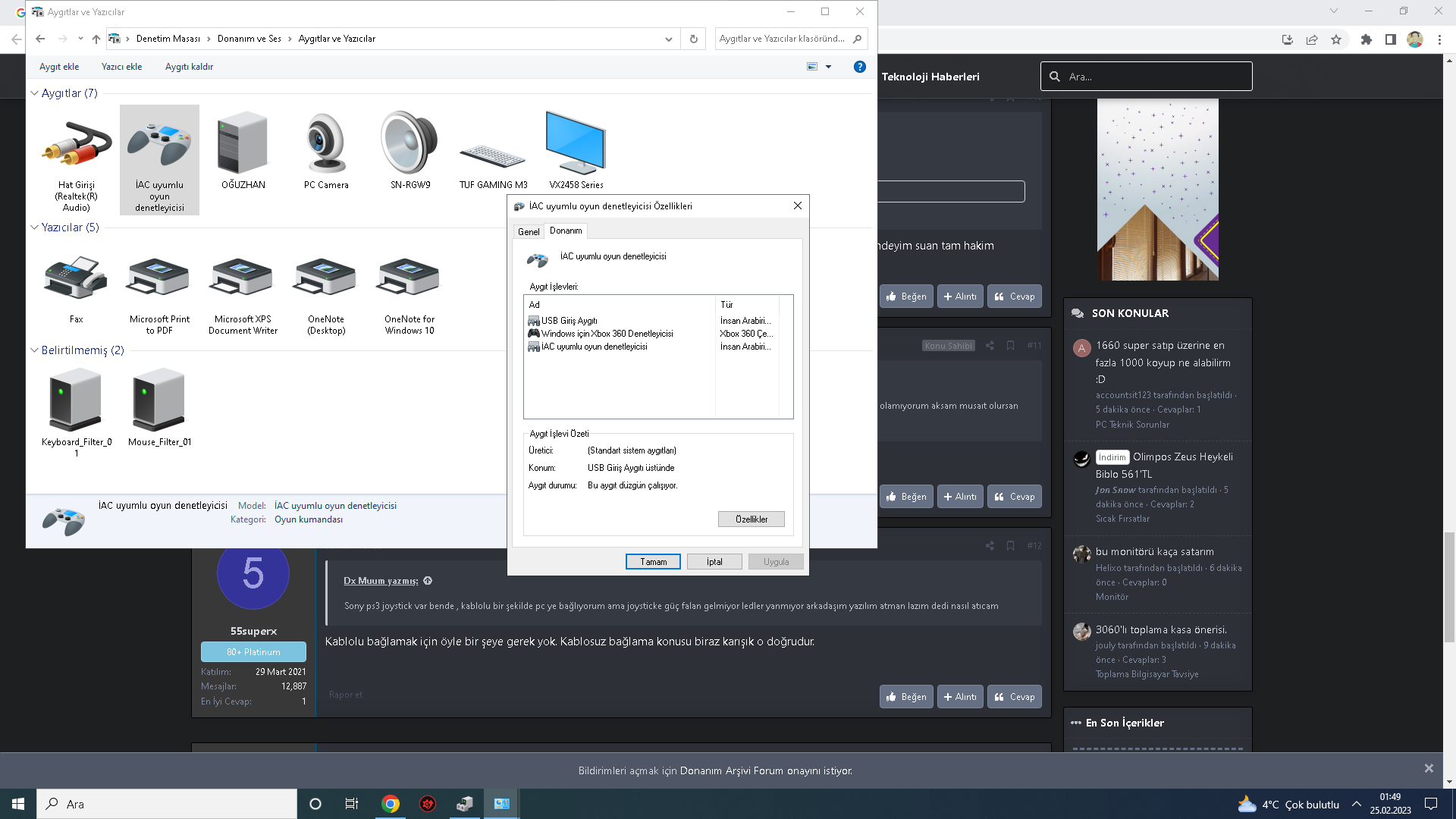This screenshot has width=1456, height=819.
Task: Select the Hat Girişi Realtek Audio device
Action: 76,161
